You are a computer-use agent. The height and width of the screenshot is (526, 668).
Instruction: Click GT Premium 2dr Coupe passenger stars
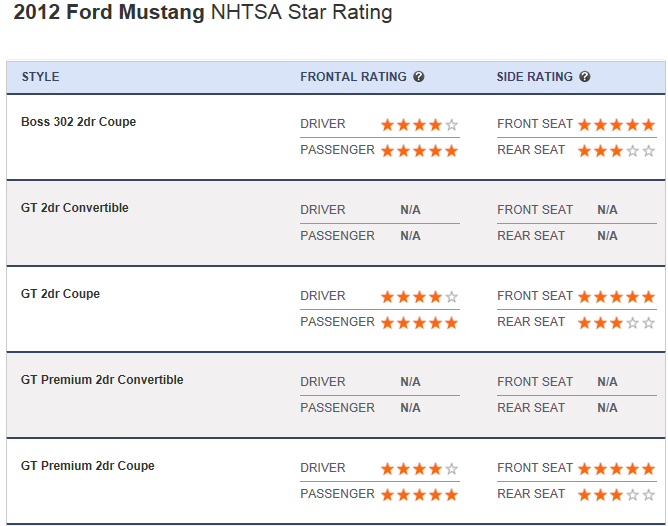tap(419, 495)
